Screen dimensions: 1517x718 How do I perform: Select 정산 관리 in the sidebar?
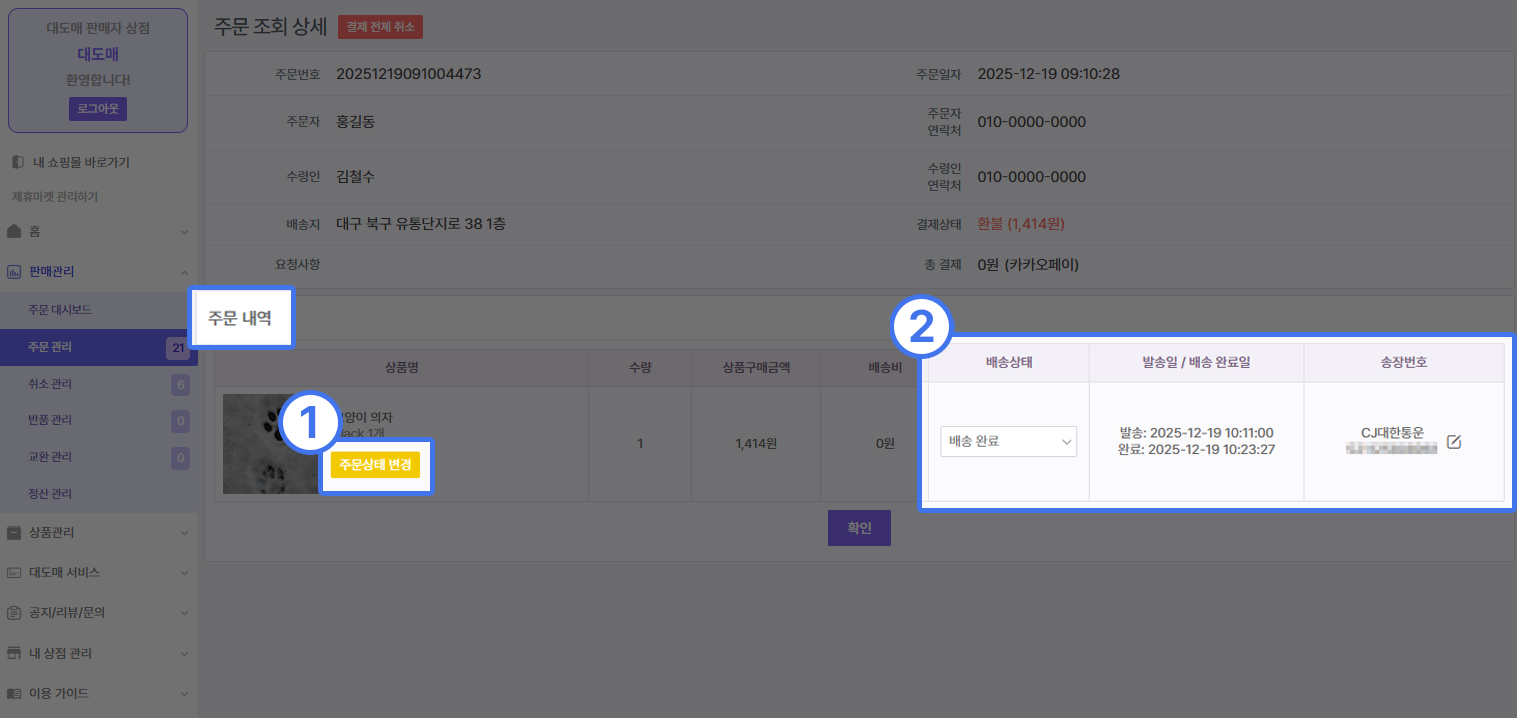[50, 494]
